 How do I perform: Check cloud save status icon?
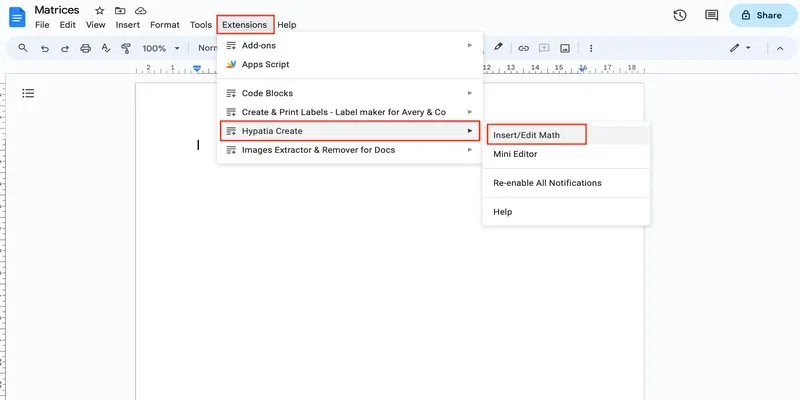tap(141, 11)
